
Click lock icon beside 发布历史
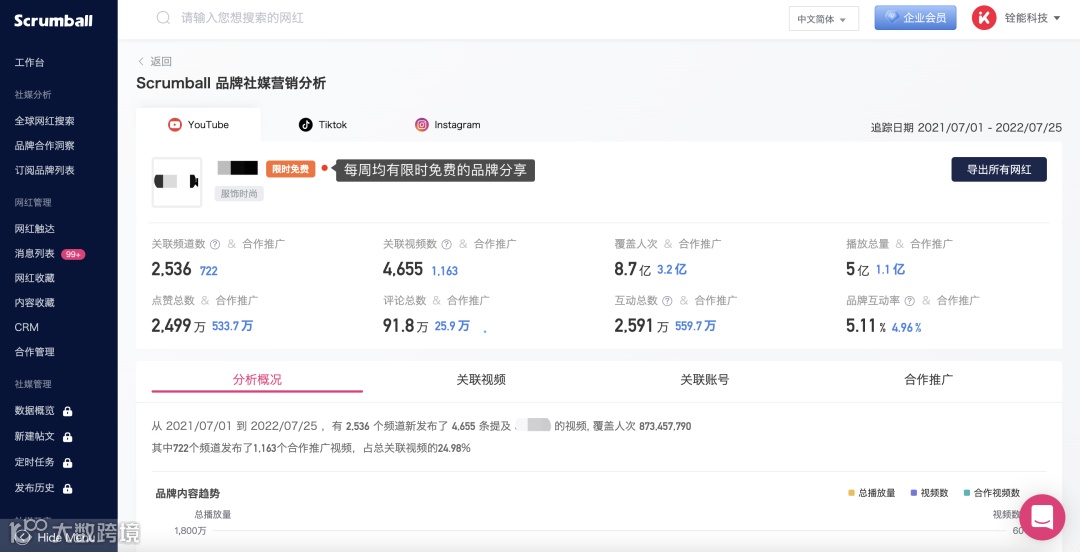click(68, 489)
